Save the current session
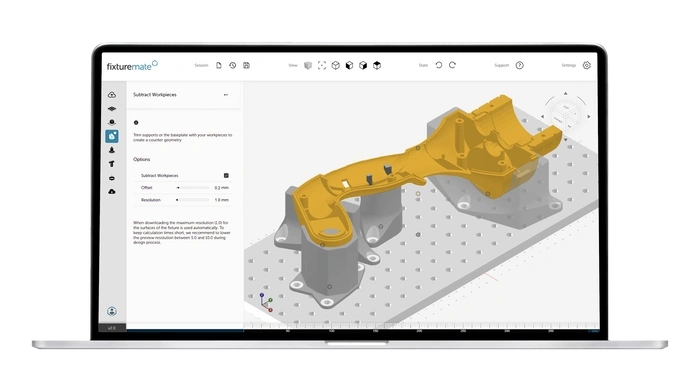Viewport: 700px width, 390px height. pos(246,65)
